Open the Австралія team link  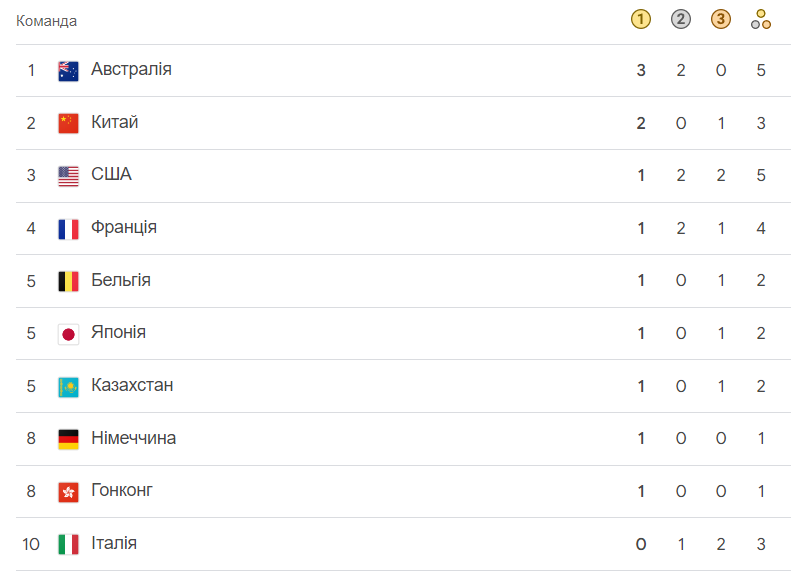[x=131, y=69]
